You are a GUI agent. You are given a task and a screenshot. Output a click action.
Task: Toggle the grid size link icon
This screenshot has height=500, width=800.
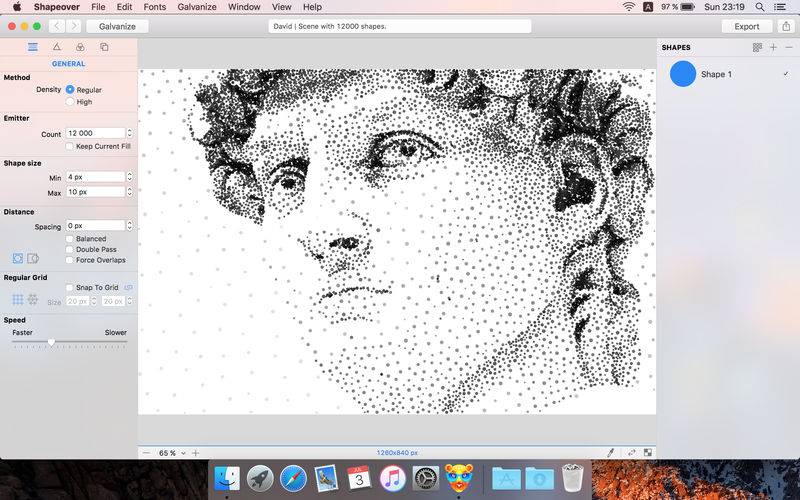pos(129,288)
